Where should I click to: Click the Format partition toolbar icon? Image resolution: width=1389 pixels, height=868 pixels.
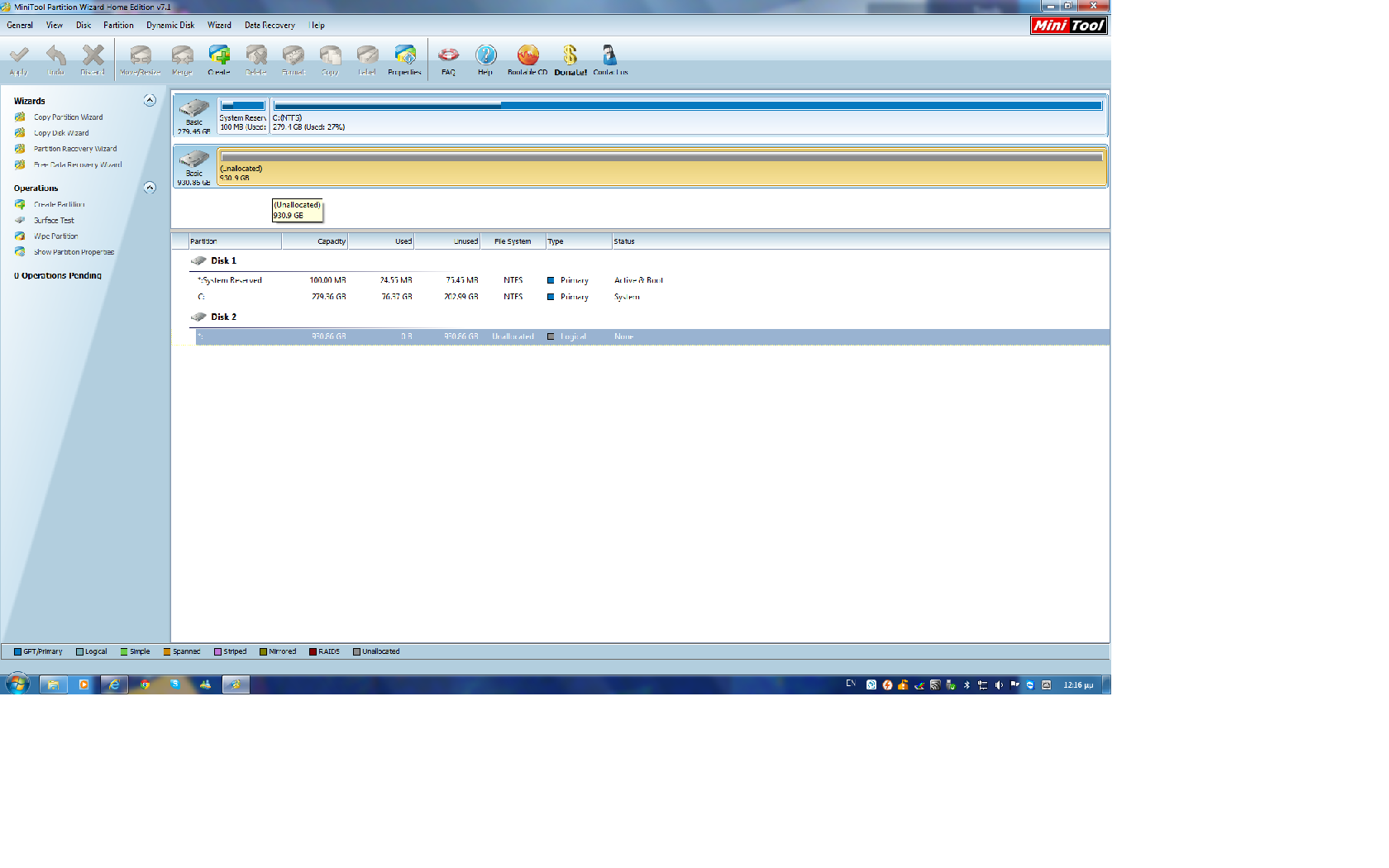[294, 60]
